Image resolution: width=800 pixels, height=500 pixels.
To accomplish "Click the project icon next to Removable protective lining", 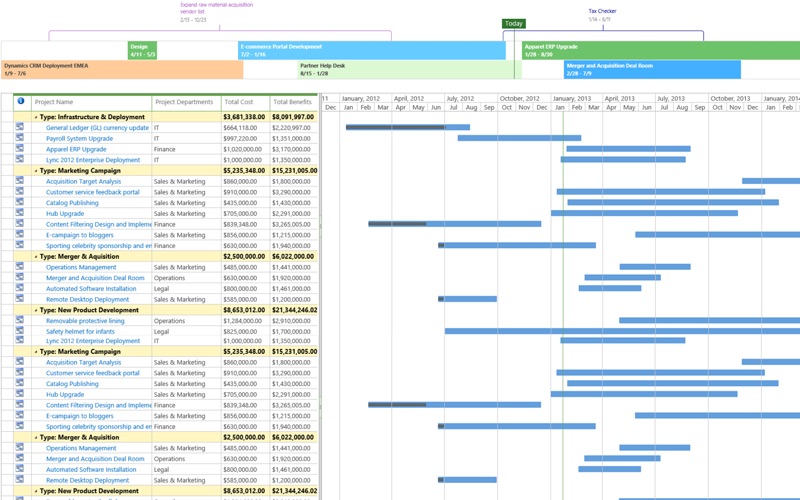I will coord(19,321).
